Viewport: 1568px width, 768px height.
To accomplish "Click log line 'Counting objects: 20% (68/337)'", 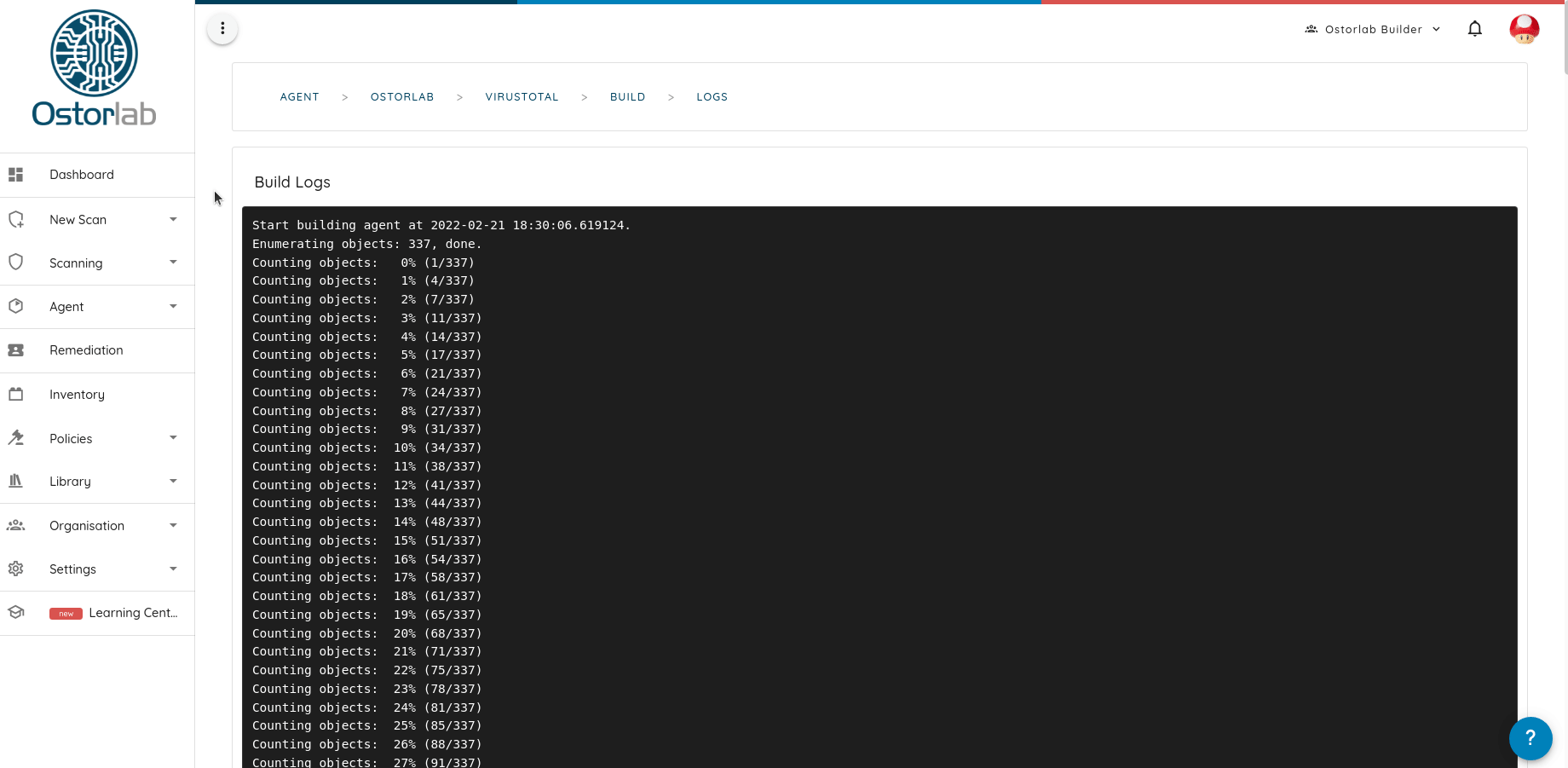I will [367, 633].
